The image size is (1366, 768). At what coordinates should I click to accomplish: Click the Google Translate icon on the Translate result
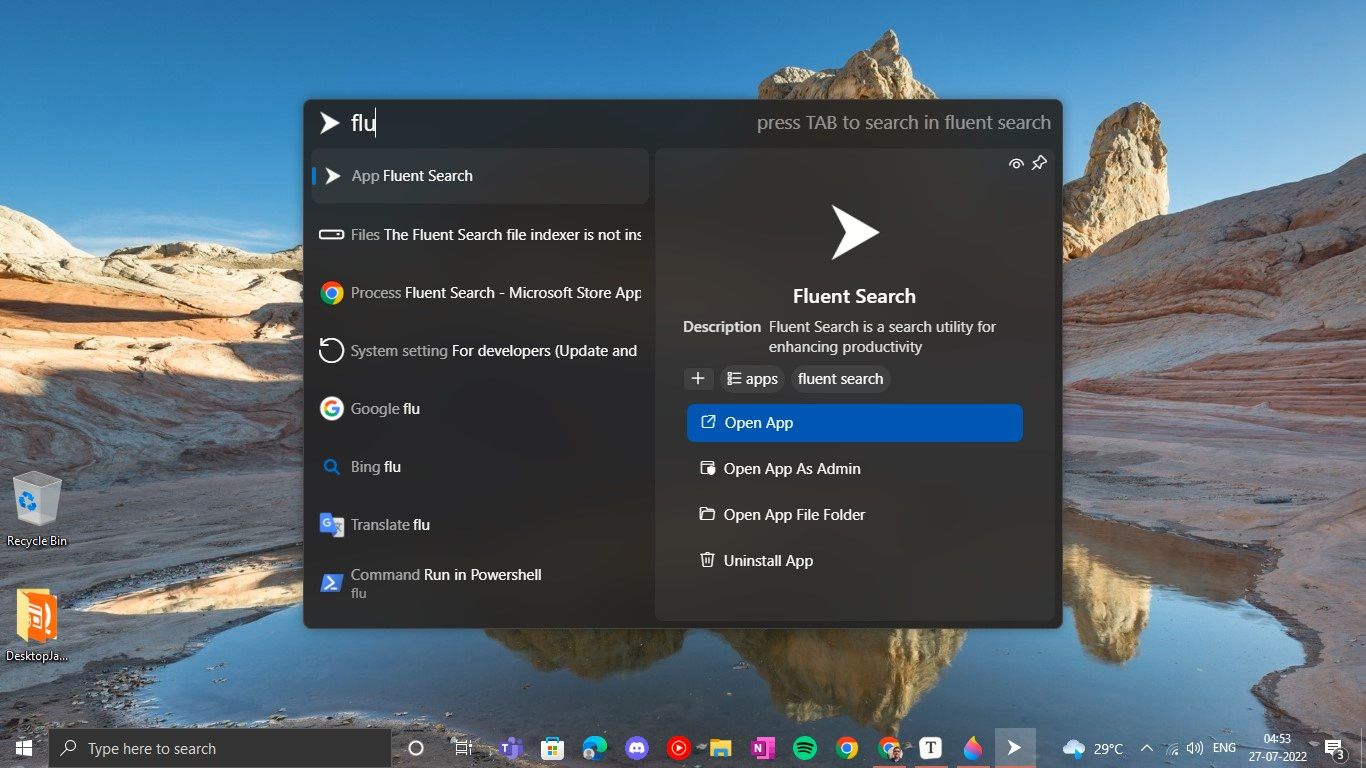coord(332,525)
